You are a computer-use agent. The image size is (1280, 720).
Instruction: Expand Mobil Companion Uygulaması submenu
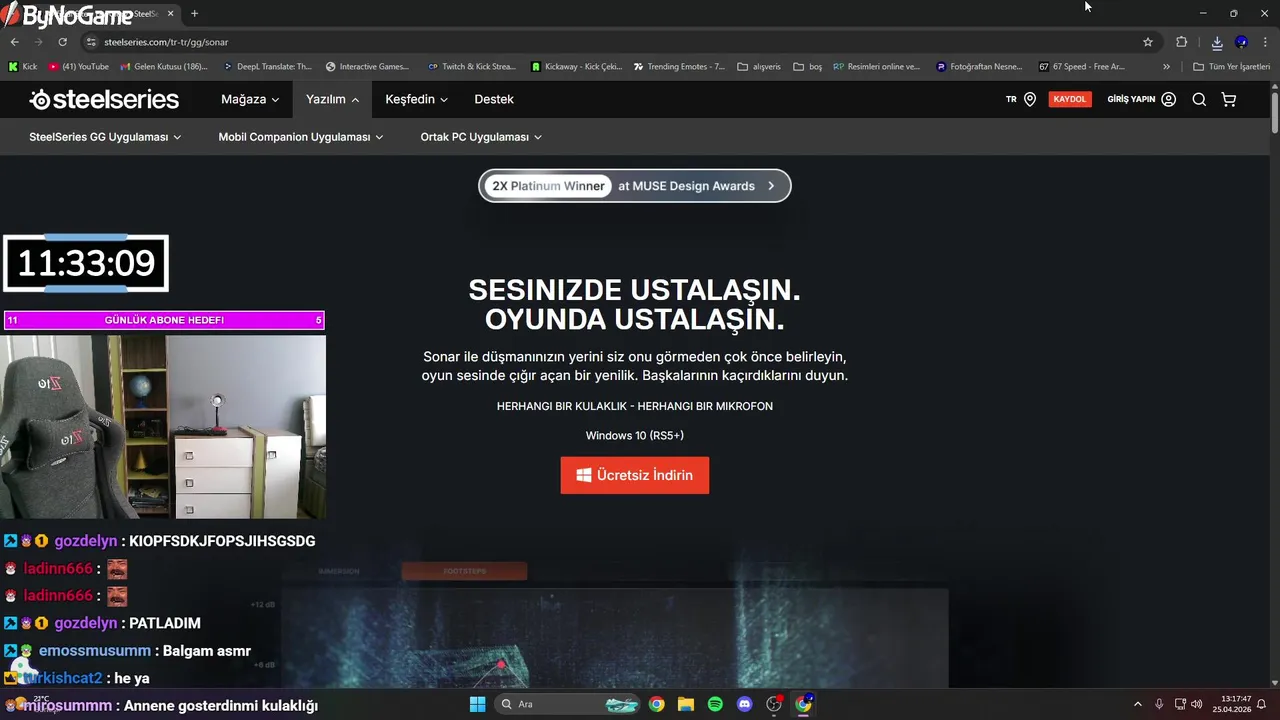301,137
